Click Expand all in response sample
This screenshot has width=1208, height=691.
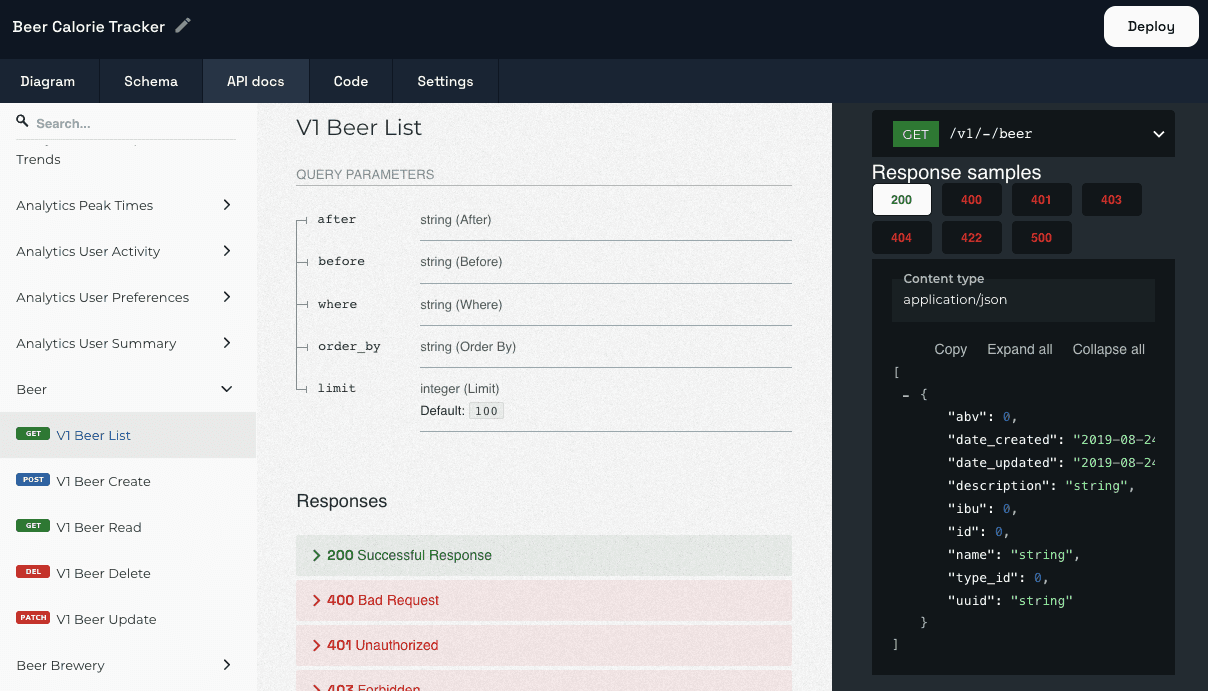point(1019,349)
